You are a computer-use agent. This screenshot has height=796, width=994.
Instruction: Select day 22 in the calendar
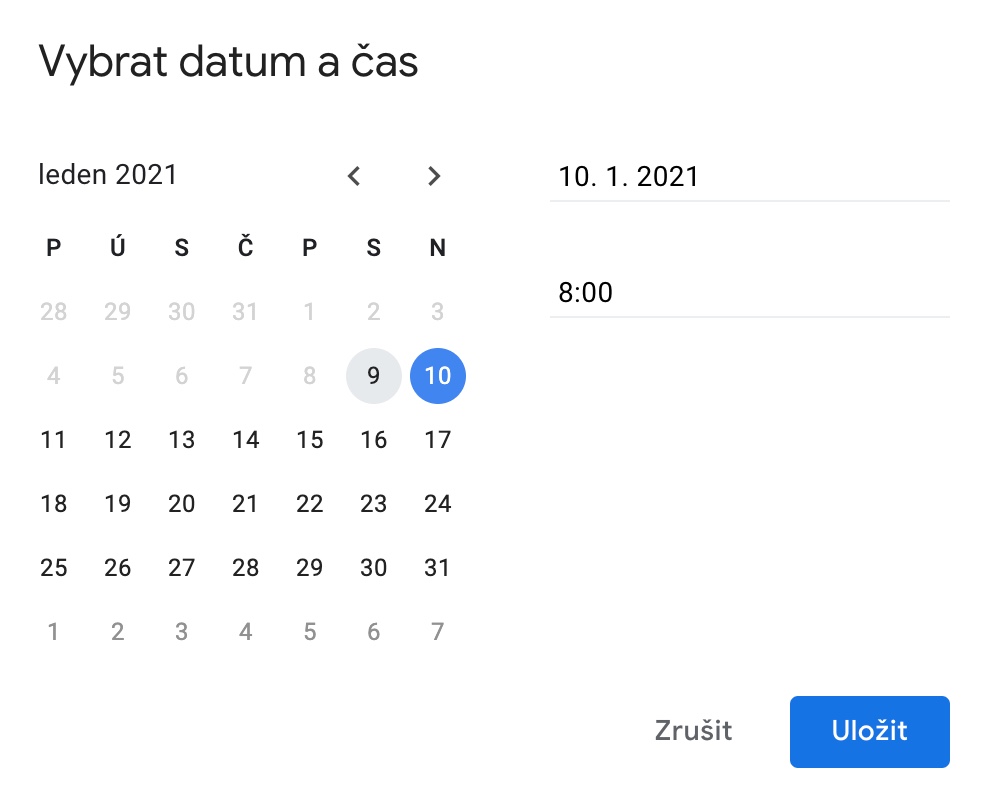[x=310, y=504]
